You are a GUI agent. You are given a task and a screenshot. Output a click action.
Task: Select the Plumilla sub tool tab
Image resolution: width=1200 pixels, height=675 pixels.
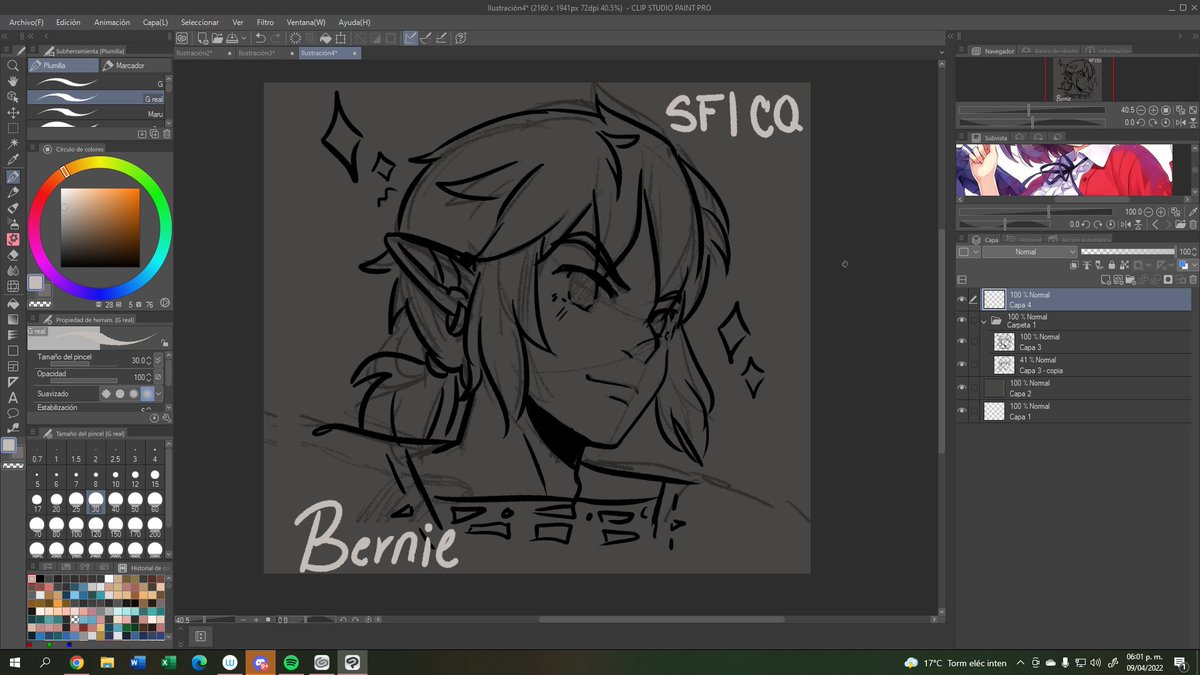click(x=62, y=65)
